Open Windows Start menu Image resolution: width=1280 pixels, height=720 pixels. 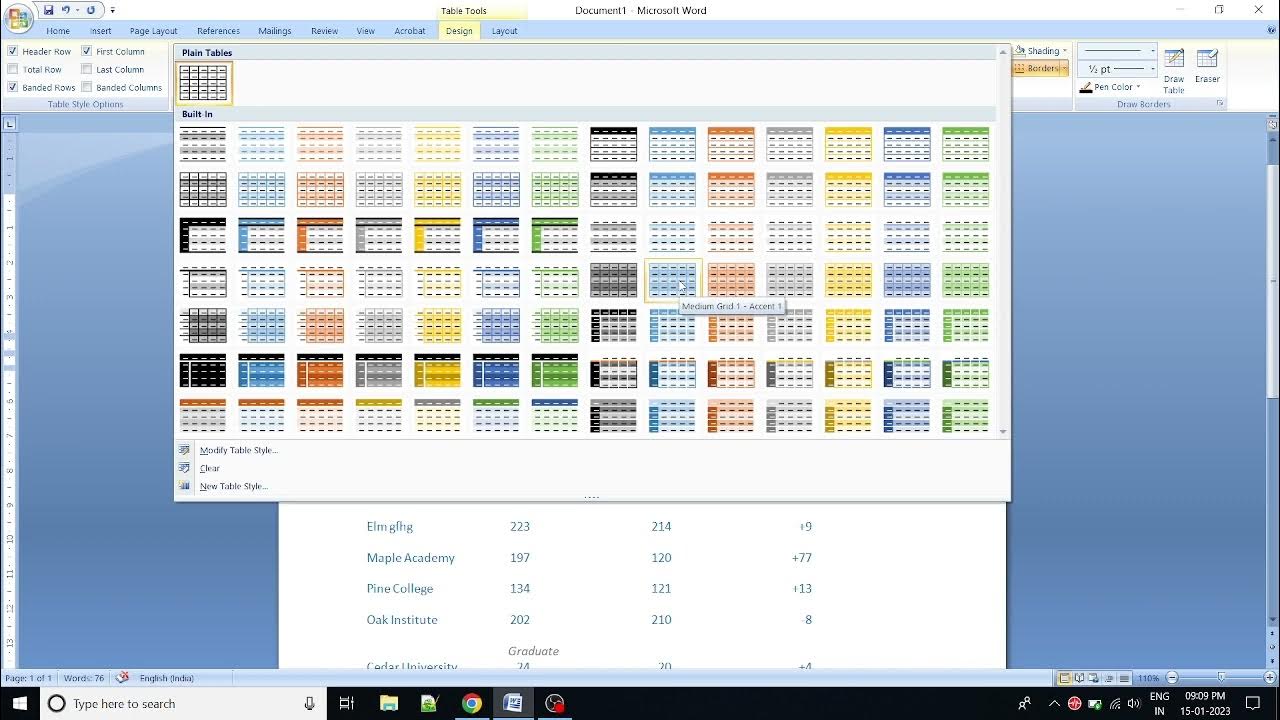click(20, 704)
